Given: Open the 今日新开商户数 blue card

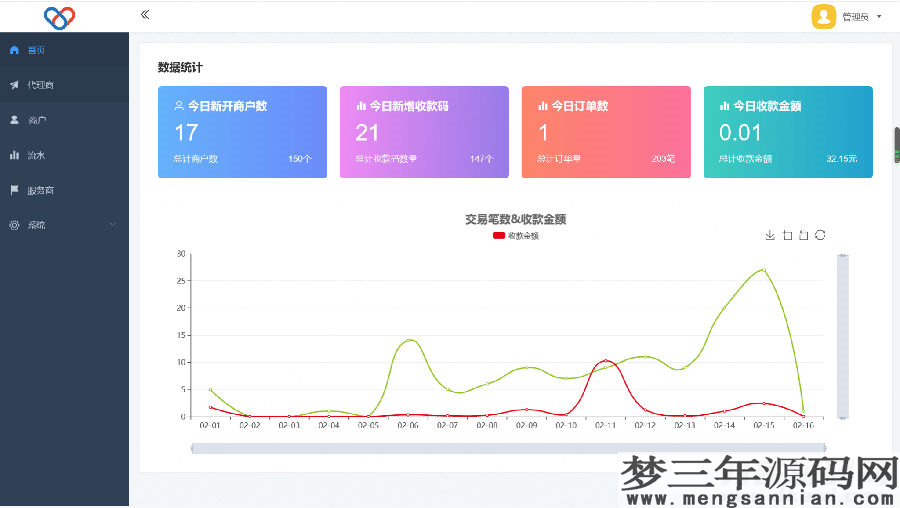Looking at the screenshot, I should 242,132.
